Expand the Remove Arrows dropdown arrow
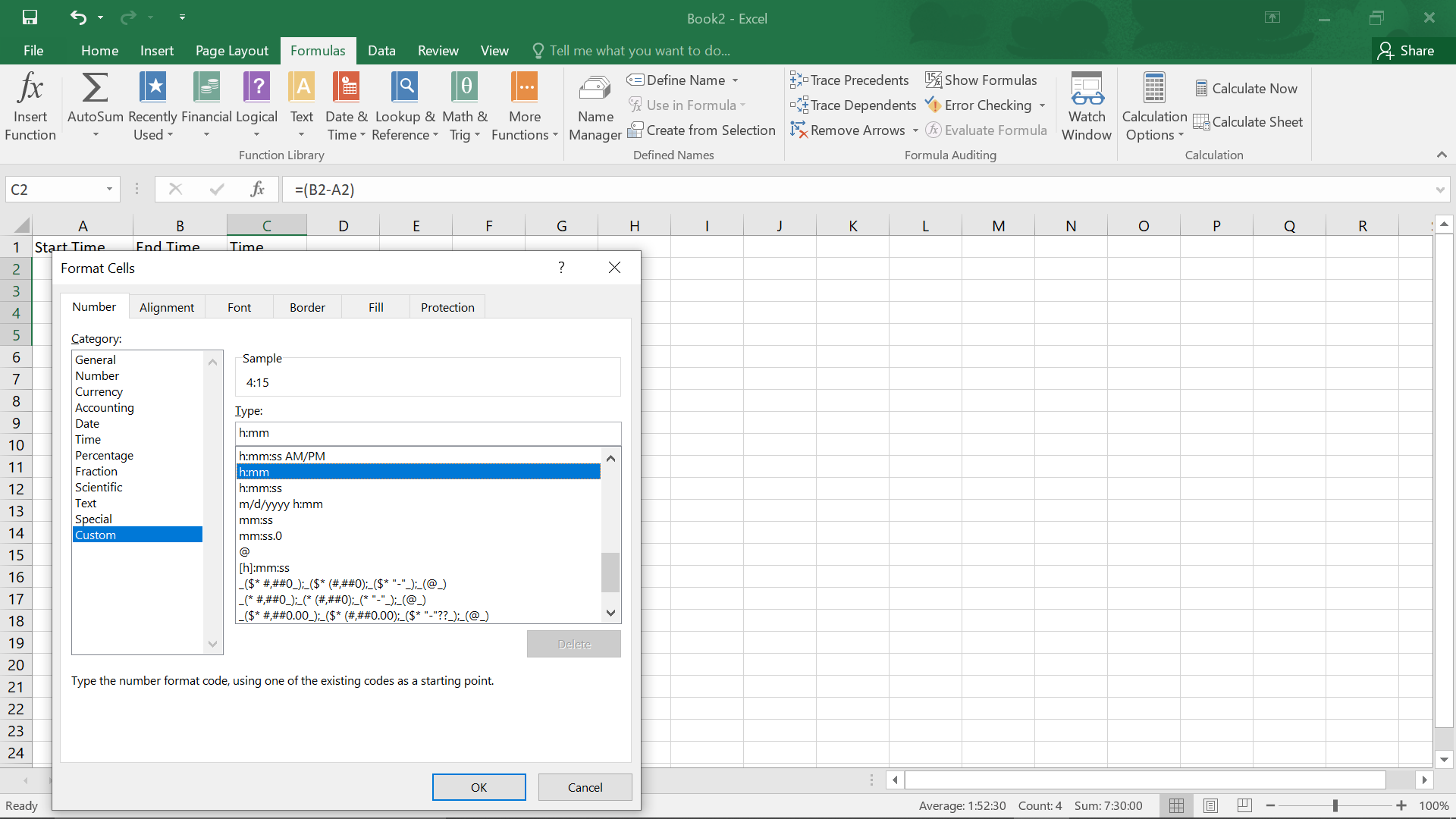Viewport: 1456px width, 819px height. 915,130
